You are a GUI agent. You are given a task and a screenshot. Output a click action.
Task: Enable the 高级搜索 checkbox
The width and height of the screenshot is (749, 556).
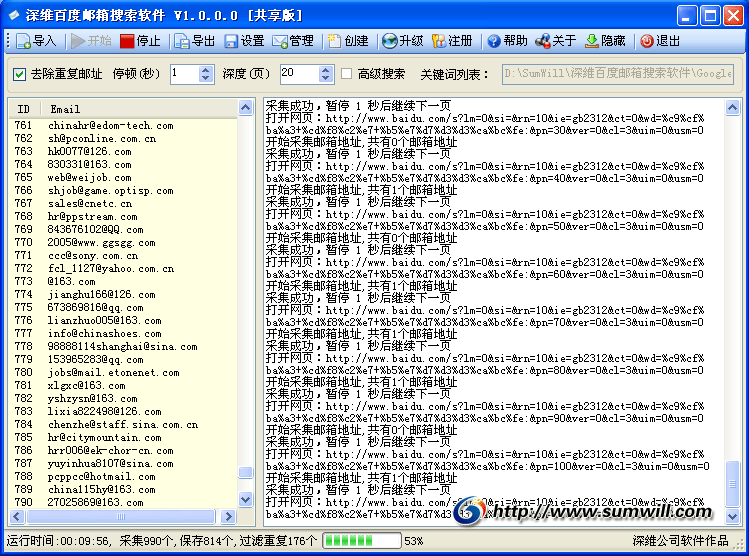click(347, 74)
